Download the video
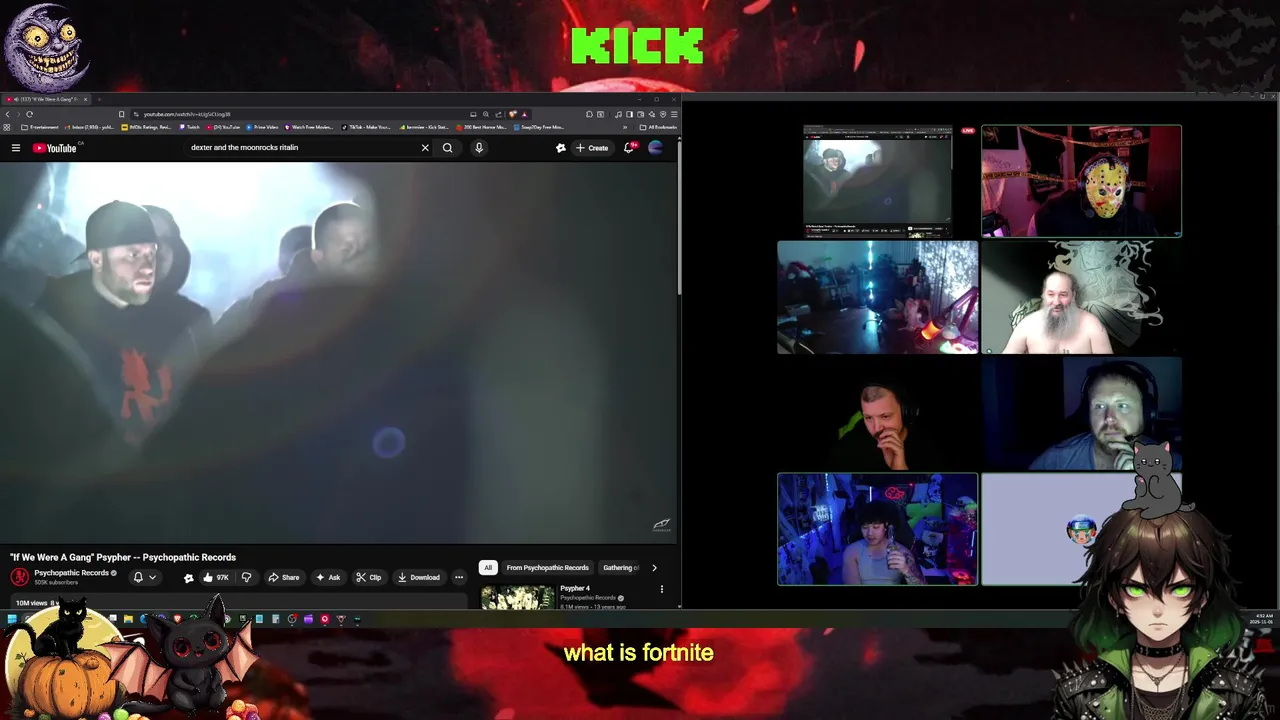This screenshot has height=720, width=1280. point(418,577)
